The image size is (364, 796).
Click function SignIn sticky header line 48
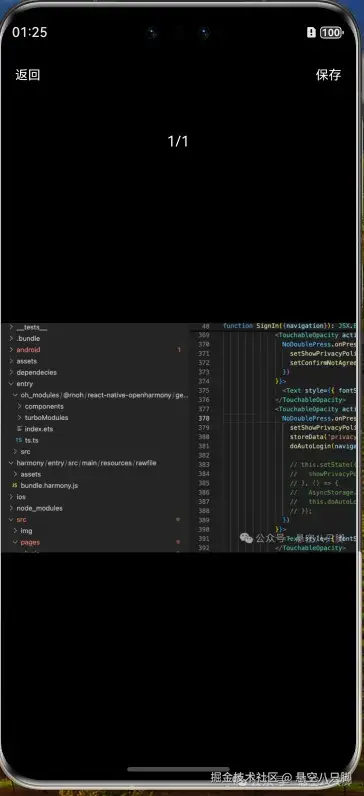[x=289, y=326]
